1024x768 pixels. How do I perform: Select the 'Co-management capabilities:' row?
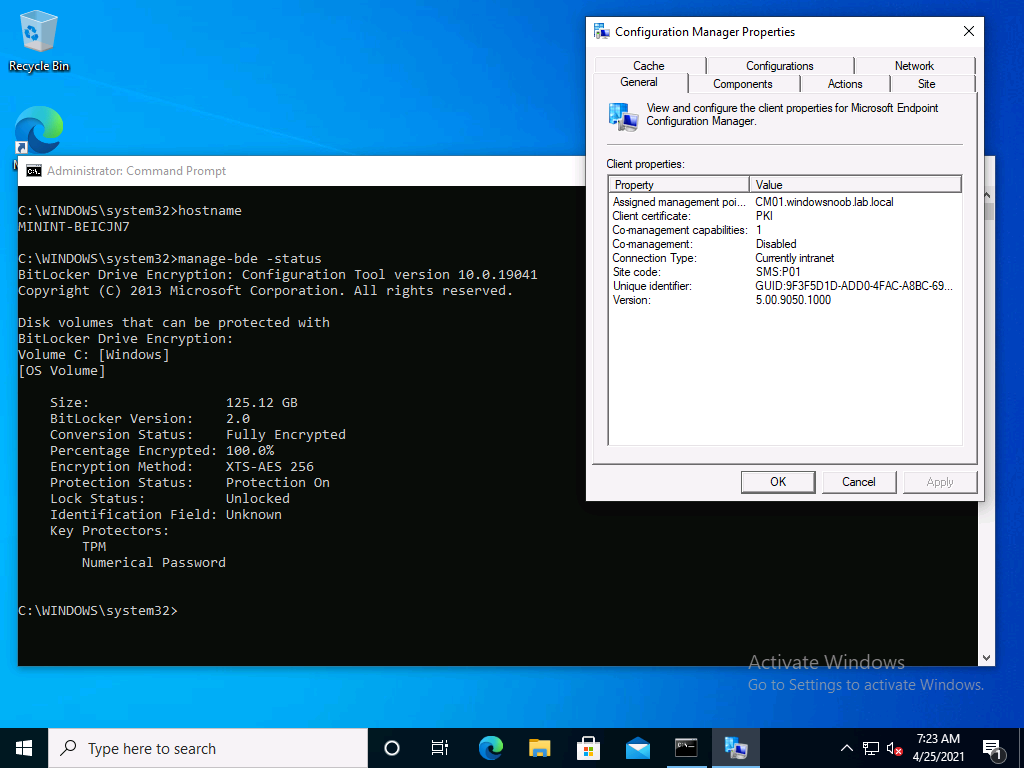(786, 230)
